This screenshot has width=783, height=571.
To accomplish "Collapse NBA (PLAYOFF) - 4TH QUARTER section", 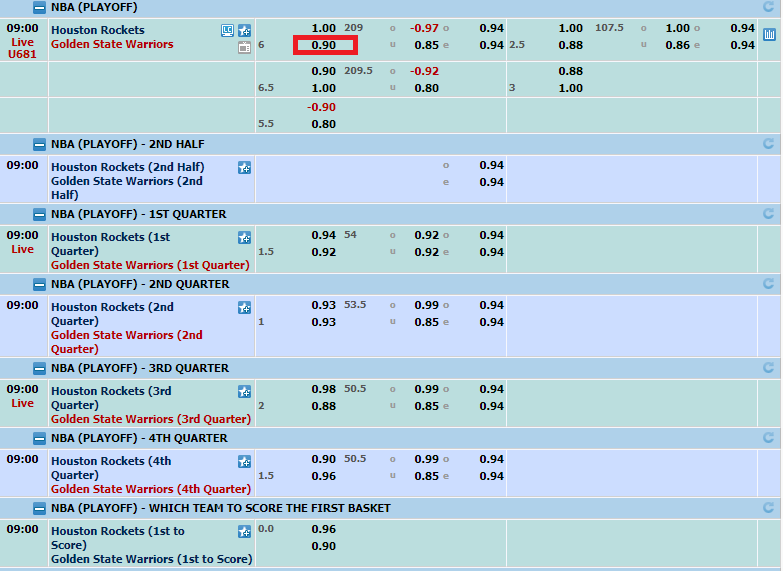I will coord(39,439).
